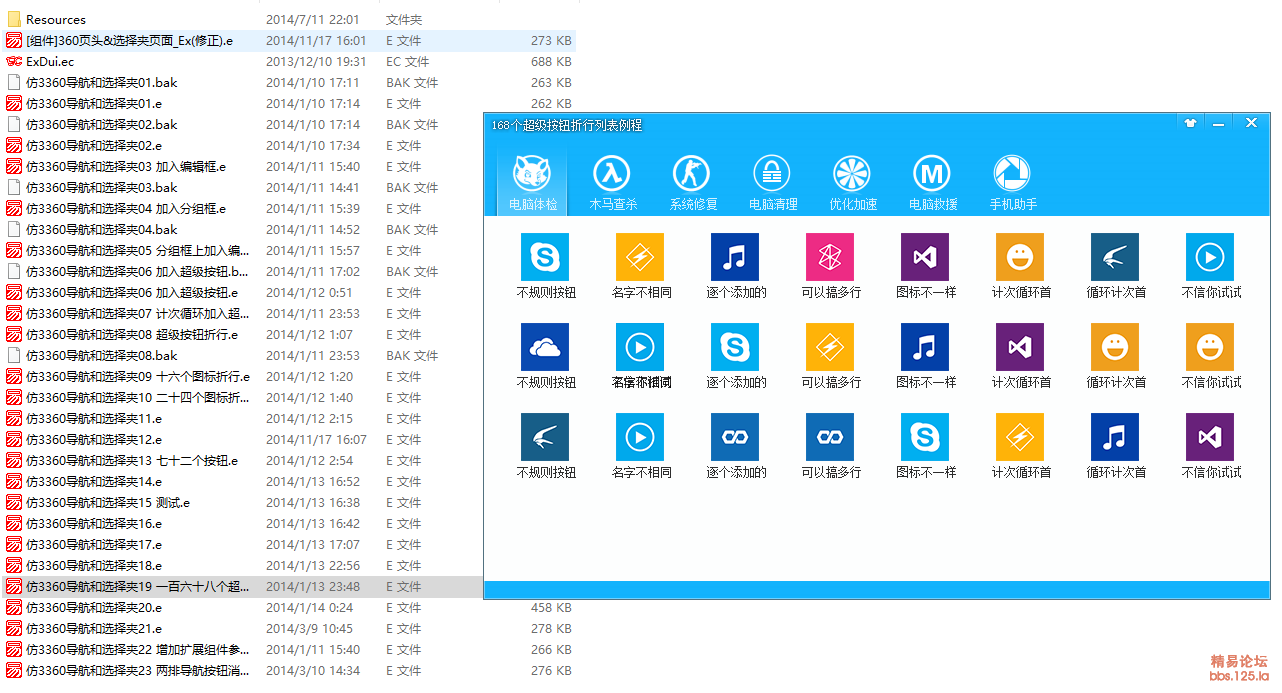Click the Skype icon labeled 不规则按钮
Image resolution: width=1282 pixels, height=693 pixels.
(545, 257)
